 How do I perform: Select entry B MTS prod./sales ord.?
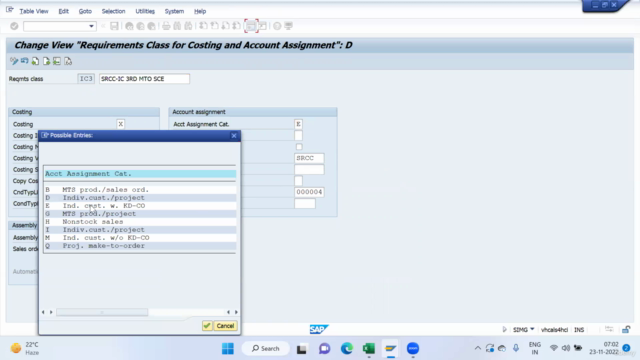pyautogui.click(x=140, y=190)
